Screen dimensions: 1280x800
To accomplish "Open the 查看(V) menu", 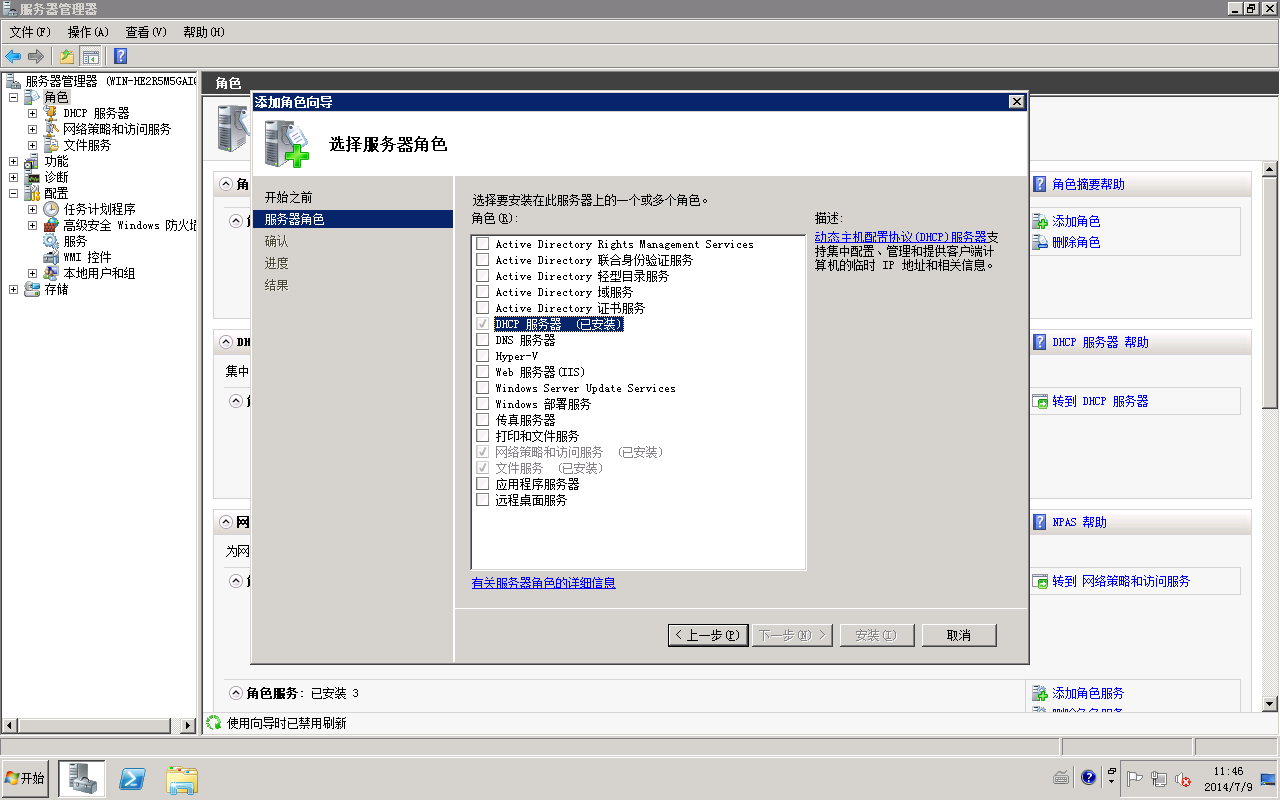I will click(x=146, y=32).
